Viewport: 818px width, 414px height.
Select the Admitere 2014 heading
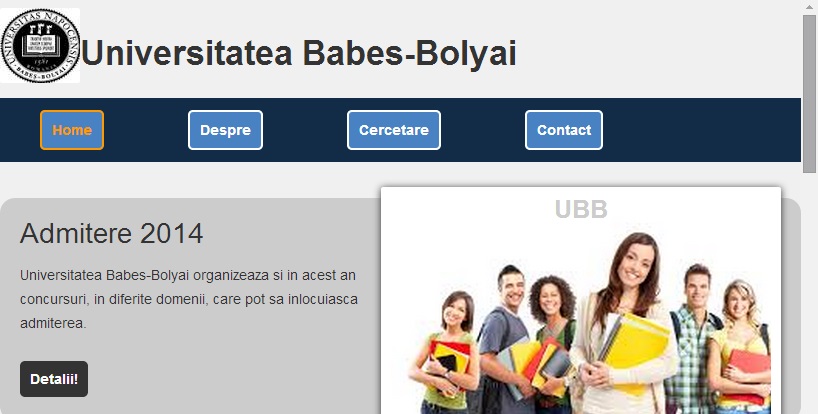pyautogui.click(x=112, y=233)
